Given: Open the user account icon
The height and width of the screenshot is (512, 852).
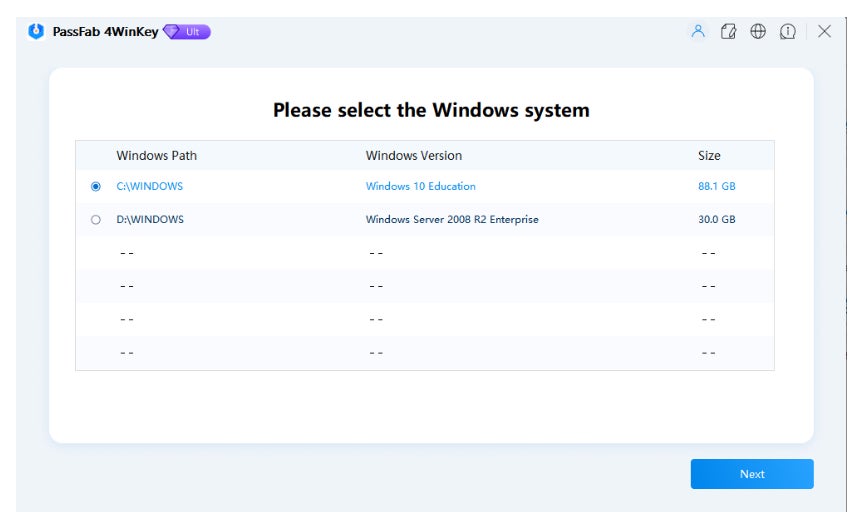Looking at the screenshot, I should [698, 31].
